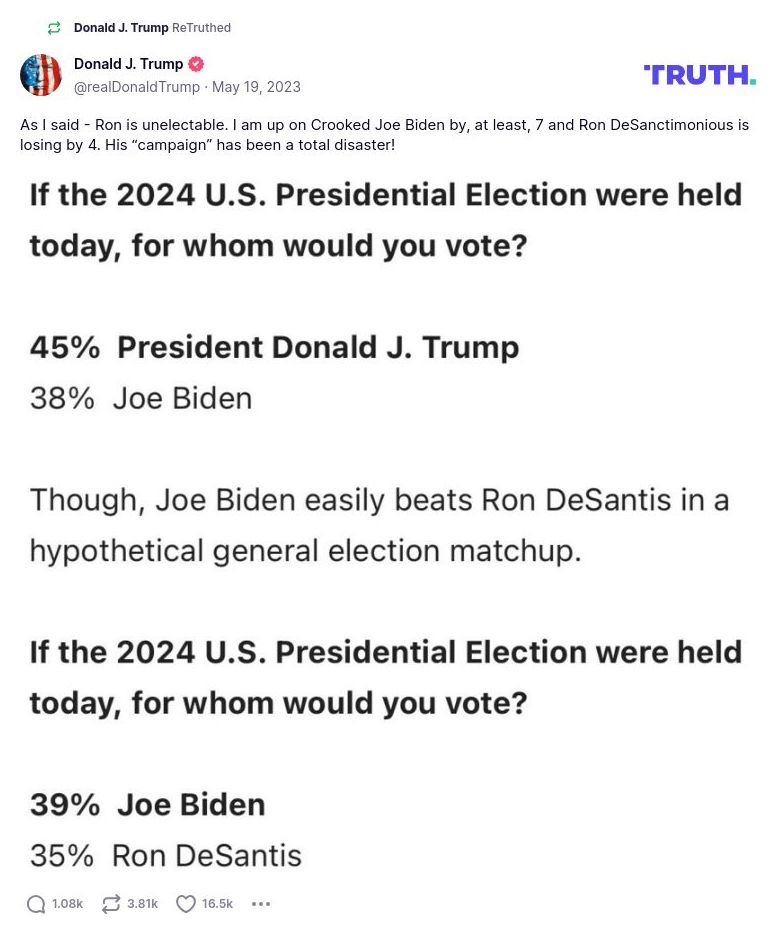Click the green ReTruth arrows icon at top
The width and height of the screenshot is (777, 934).
point(53,27)
